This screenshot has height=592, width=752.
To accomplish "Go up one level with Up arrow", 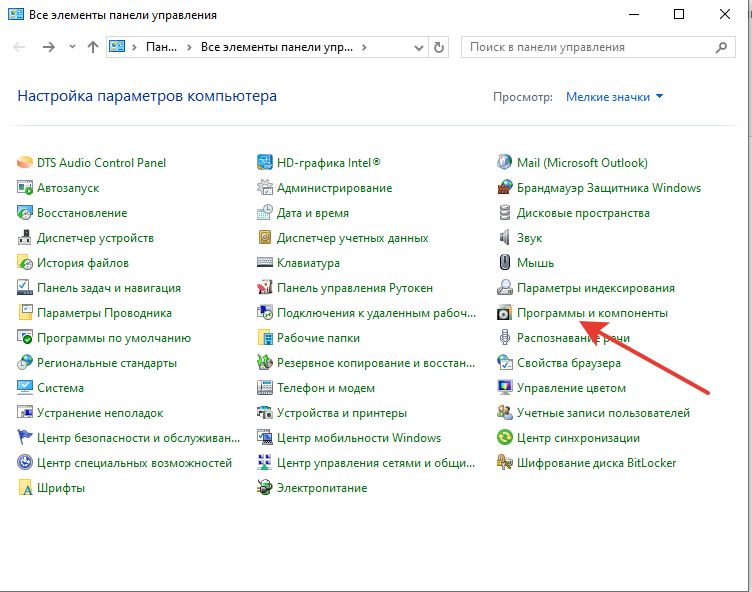I will 93,47.
